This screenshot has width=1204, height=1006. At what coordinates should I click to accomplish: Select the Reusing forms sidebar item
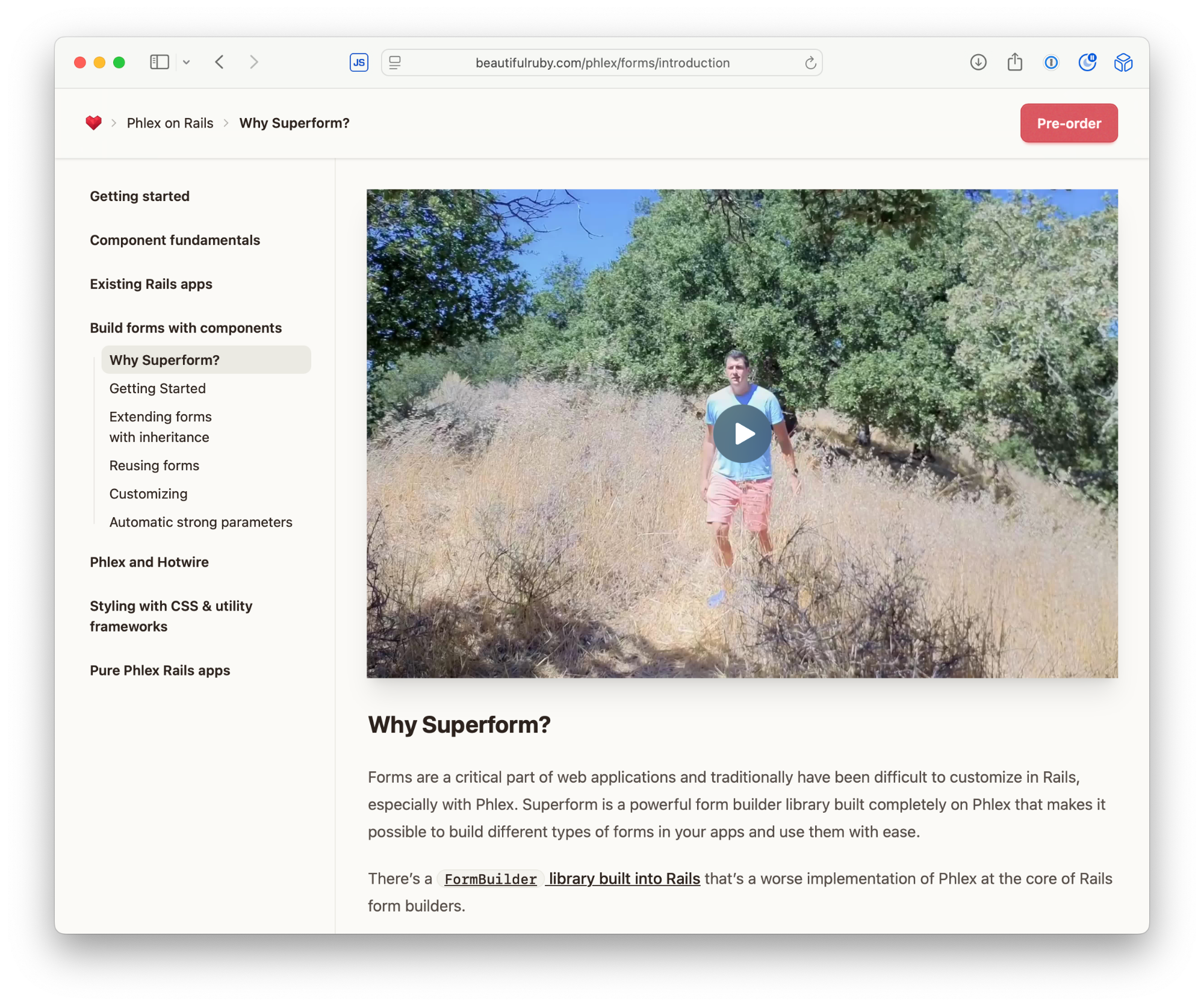(154, 465)
